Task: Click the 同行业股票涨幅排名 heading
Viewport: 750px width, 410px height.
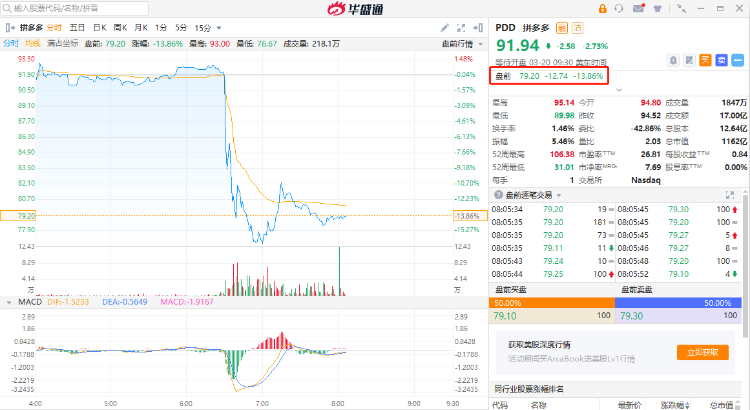Action: click(x=529, y=389)
